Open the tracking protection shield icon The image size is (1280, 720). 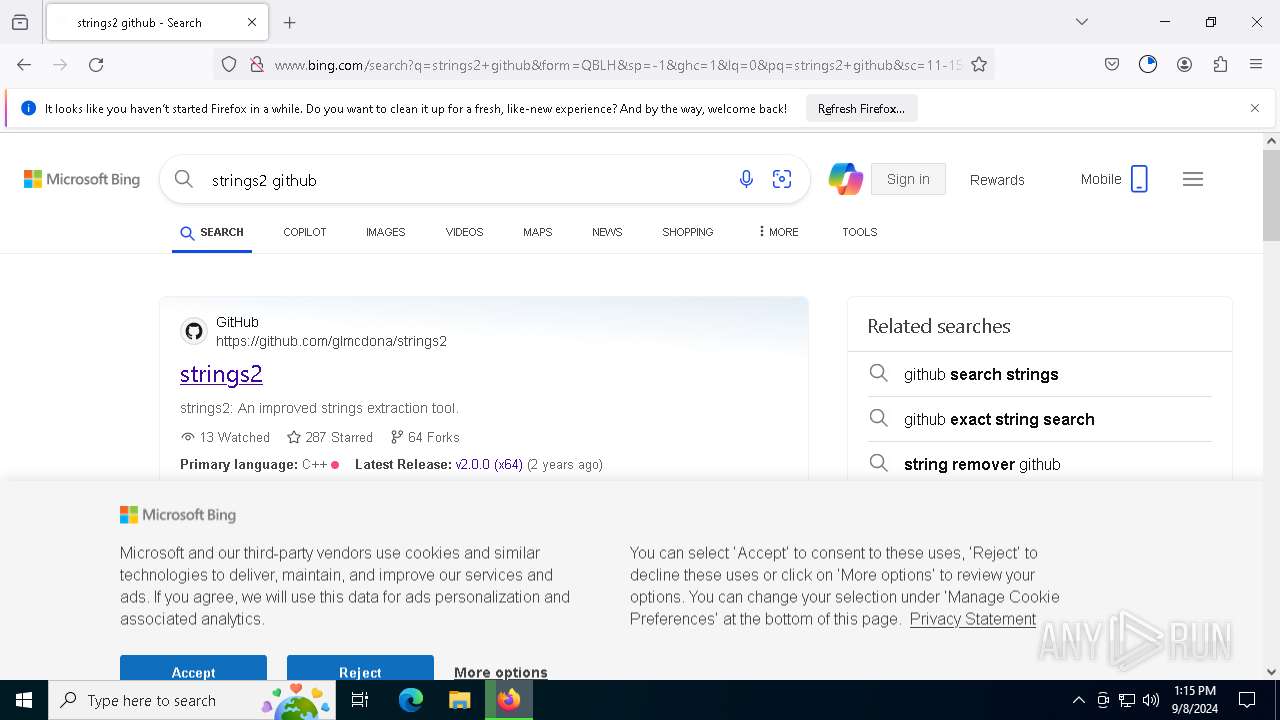229,64
